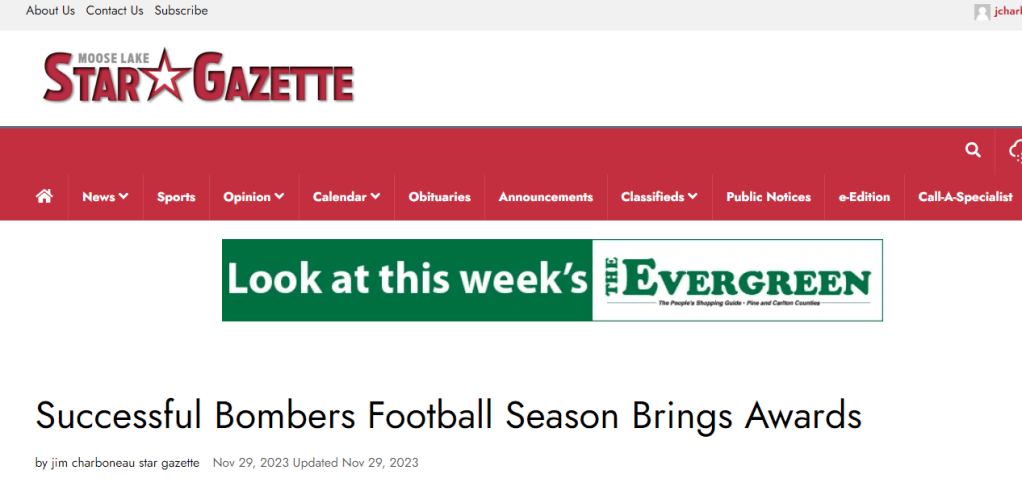Open the Calendar dropdown menu
The image size is (1022, 487).
click(x=346, y=197)
